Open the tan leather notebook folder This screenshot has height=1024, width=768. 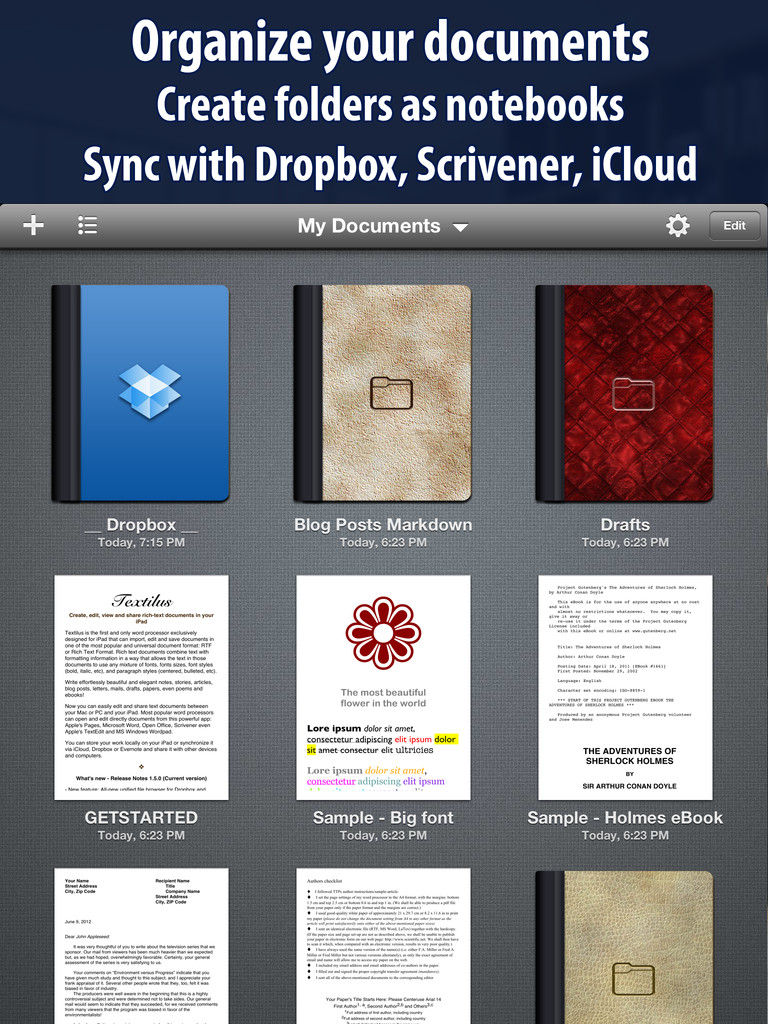click(x=625, y=947)
